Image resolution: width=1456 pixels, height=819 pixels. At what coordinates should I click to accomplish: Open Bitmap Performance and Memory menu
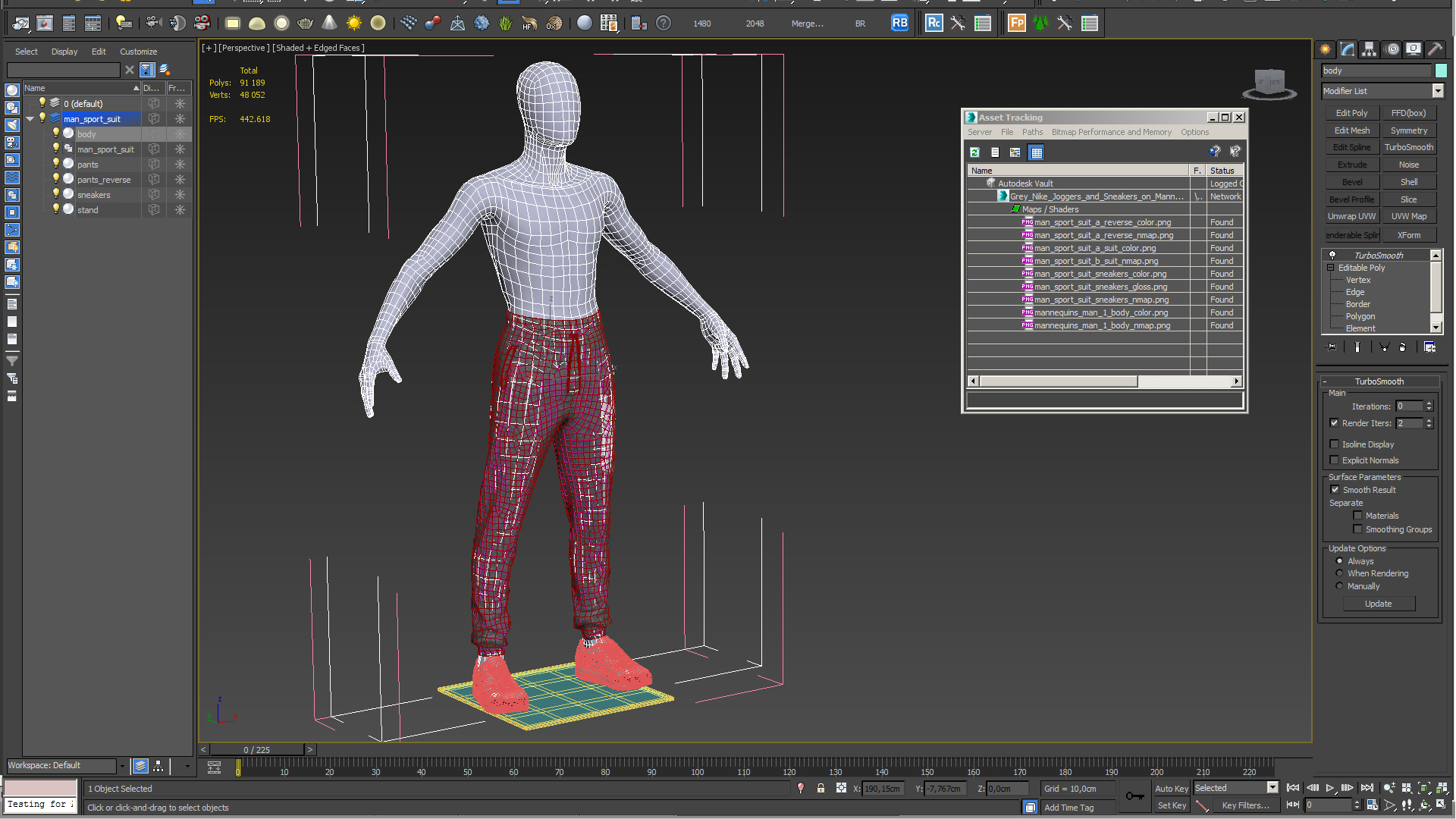pyautogui.click(x=1111, y=132)
